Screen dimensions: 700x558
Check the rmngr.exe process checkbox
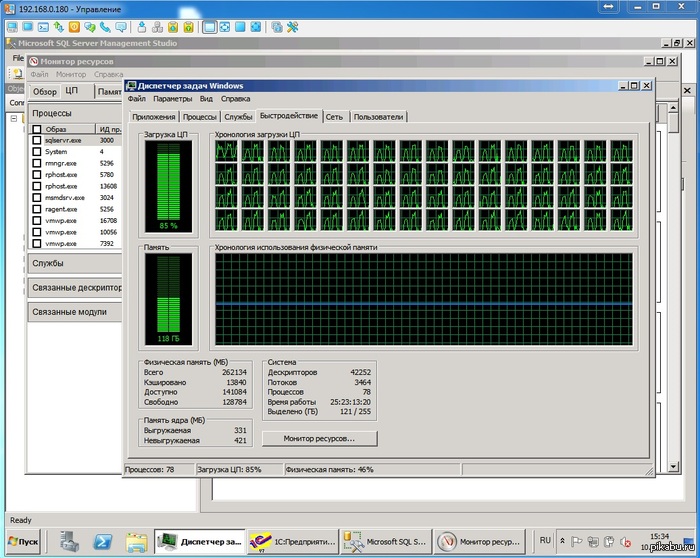pos(37,163)
